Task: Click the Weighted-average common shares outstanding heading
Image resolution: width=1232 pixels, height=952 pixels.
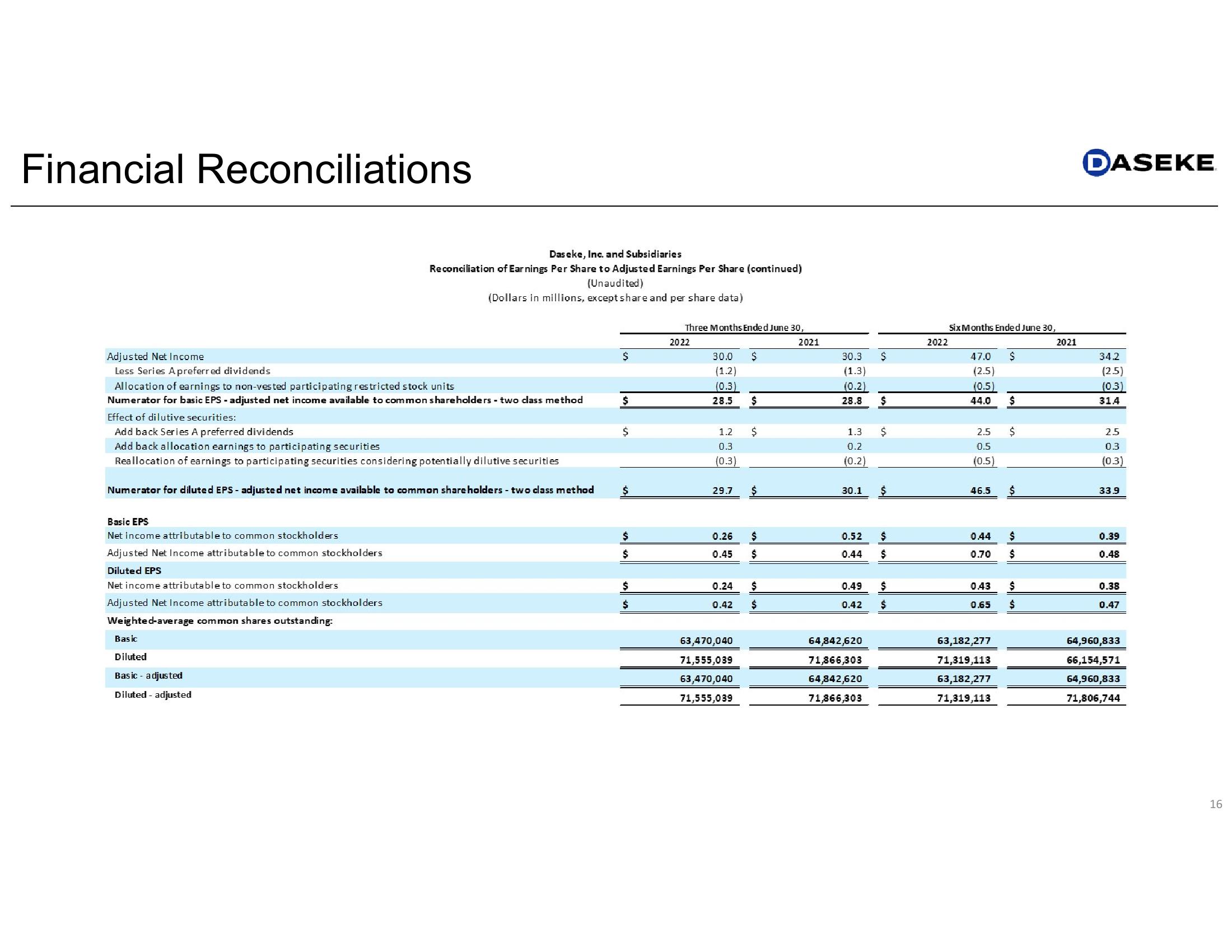Action: 220,621
